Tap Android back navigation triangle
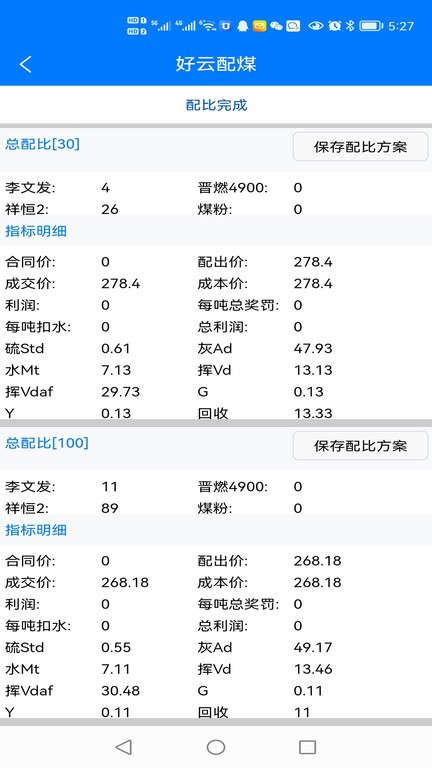432x768 pixels. [x=123, y=747]
